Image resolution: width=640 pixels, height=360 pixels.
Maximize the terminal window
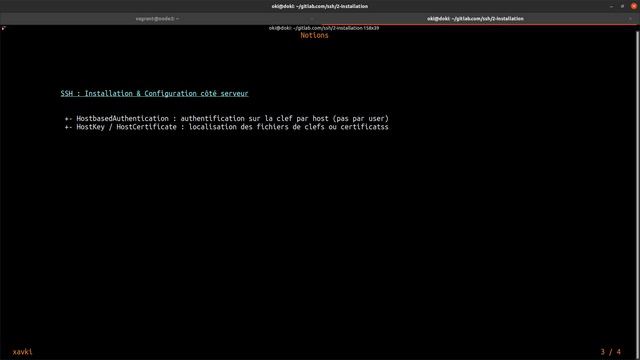tap(622, 6)
